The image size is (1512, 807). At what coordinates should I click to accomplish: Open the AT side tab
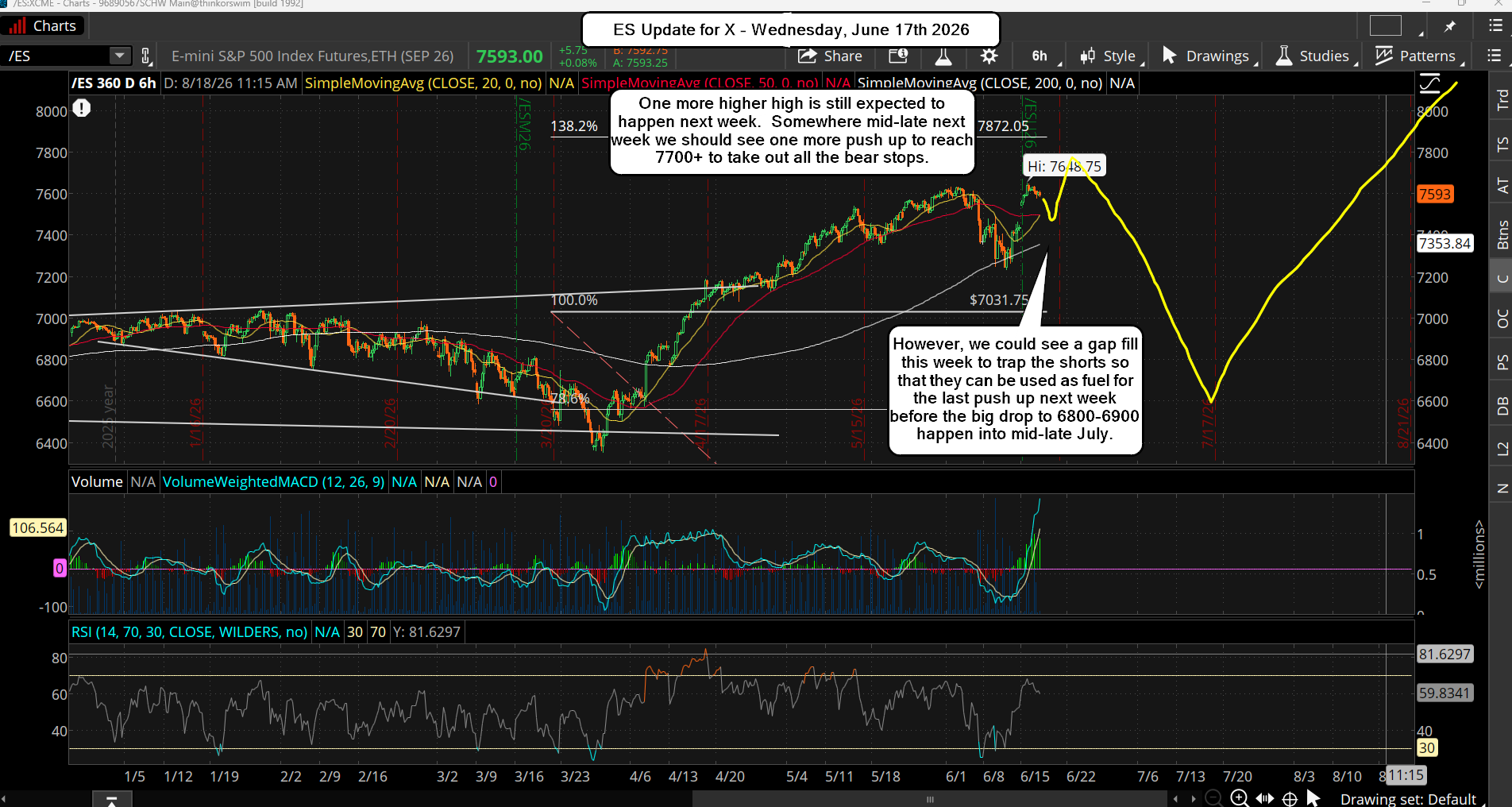(x=1501, y=185)
